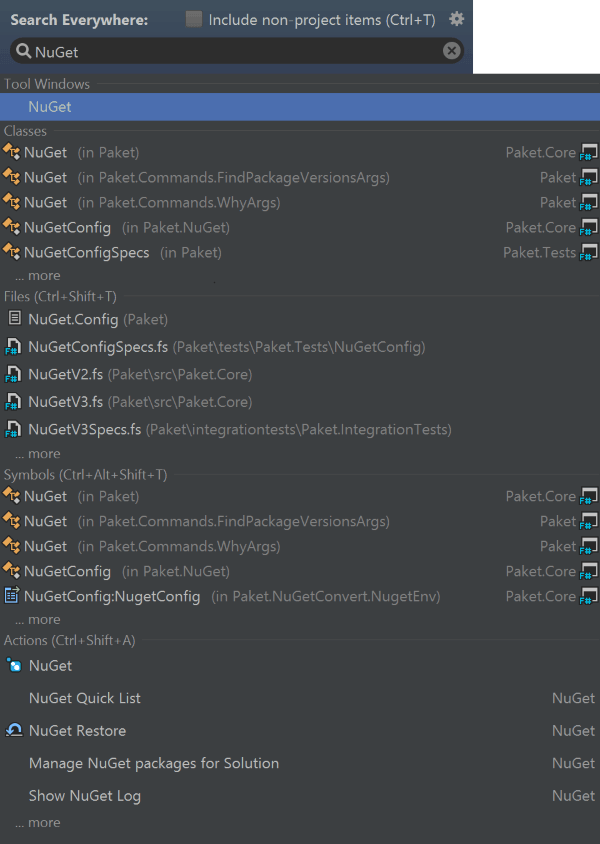600x844 pixels.
Task: Click the NuGet Restore sync icon
Action: click(x=12, y=730)
